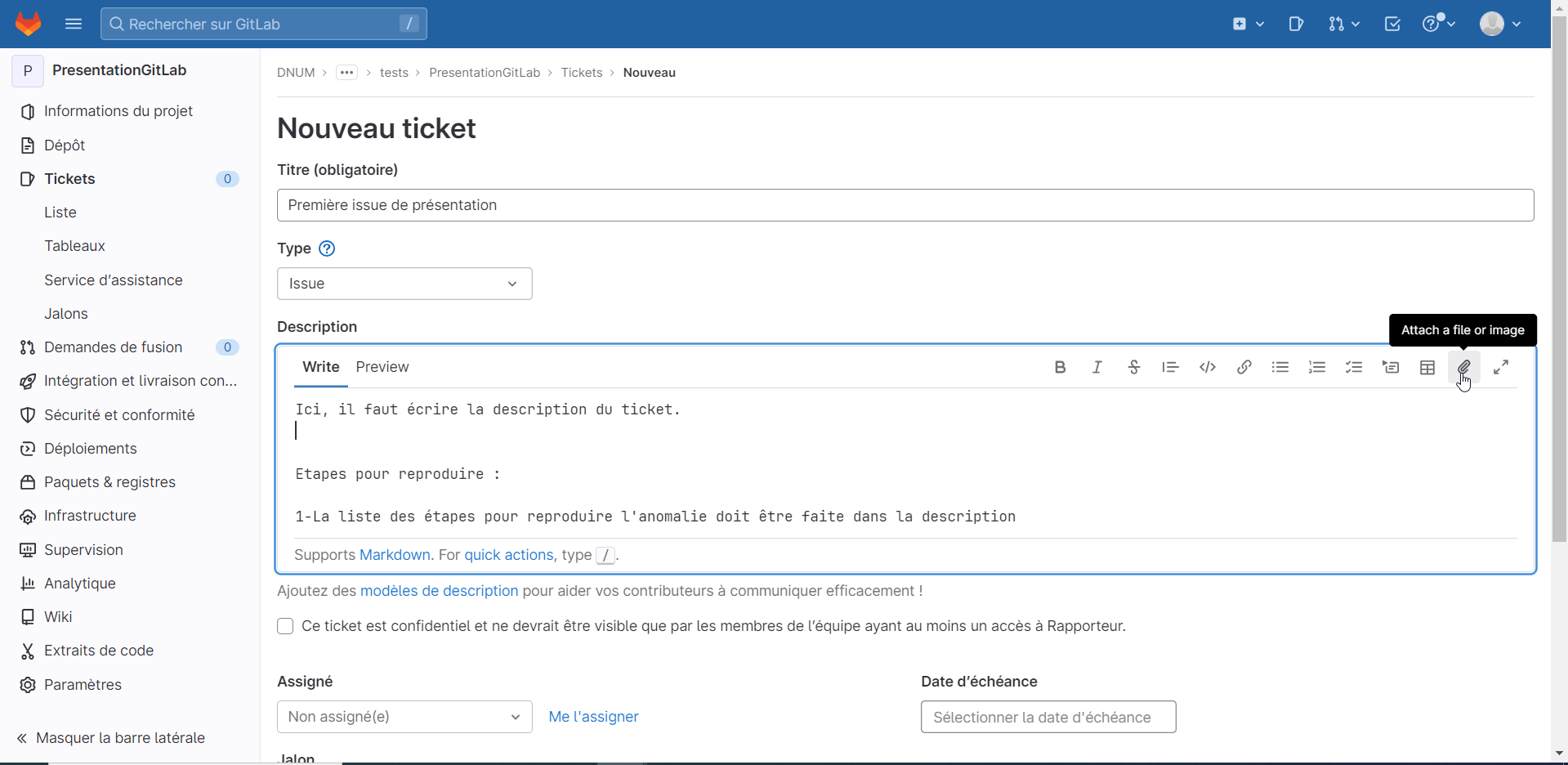The width and height of the screenshot is (1568, 765).
Task: Open the Assigné dropdown
Action: [x=404, y=717]
